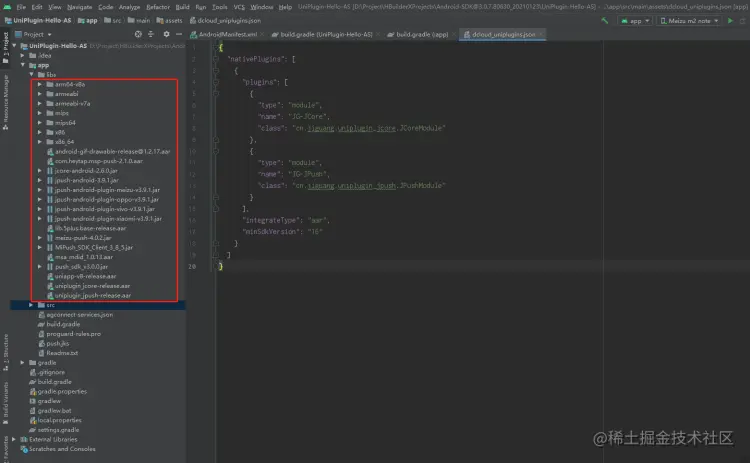Click the UniPlugin-Hello-AS breadcrumb
Screen dimensions: 750x463
pyautogui.click(x=38, y=21)
